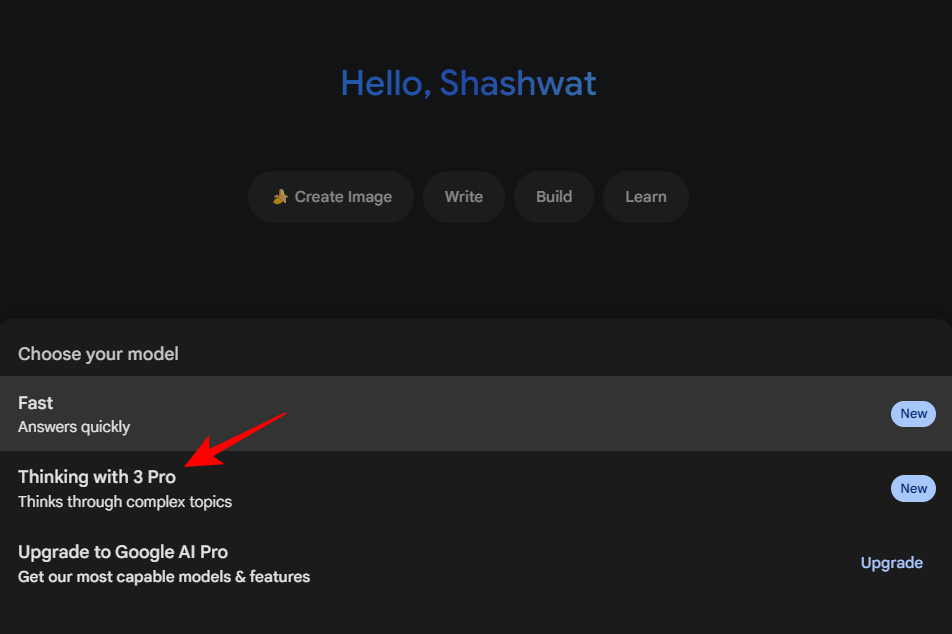This screenshot has width=952, height=634.
Task: Click the 'Thinks through complex topics' description
Action: [x=125, y=502]
